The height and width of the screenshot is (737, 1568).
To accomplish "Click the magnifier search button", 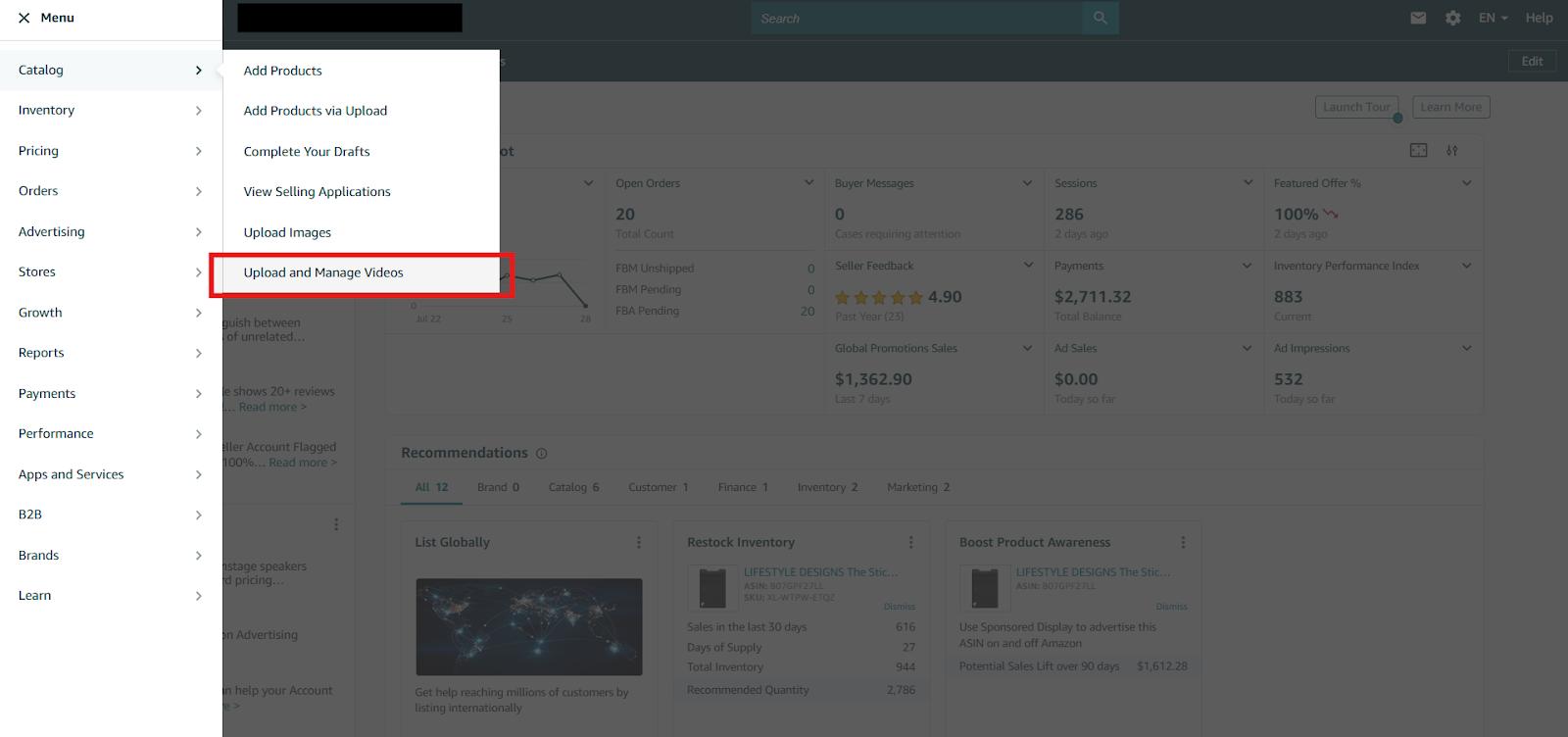I will coord(1101,18).
